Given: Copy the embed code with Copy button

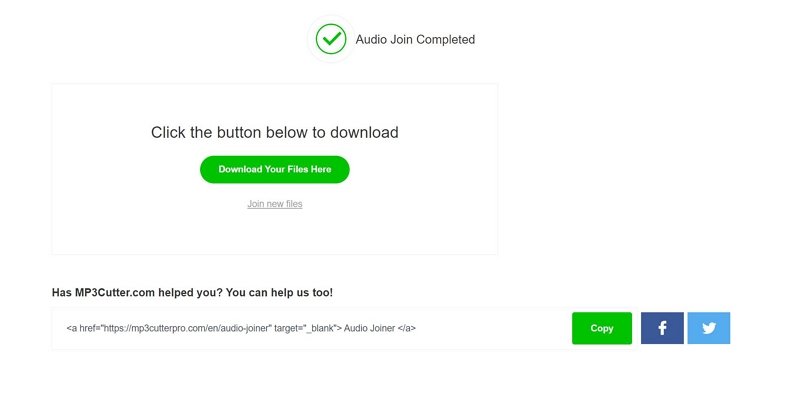Looking at the screenshot, I should 602,328.
